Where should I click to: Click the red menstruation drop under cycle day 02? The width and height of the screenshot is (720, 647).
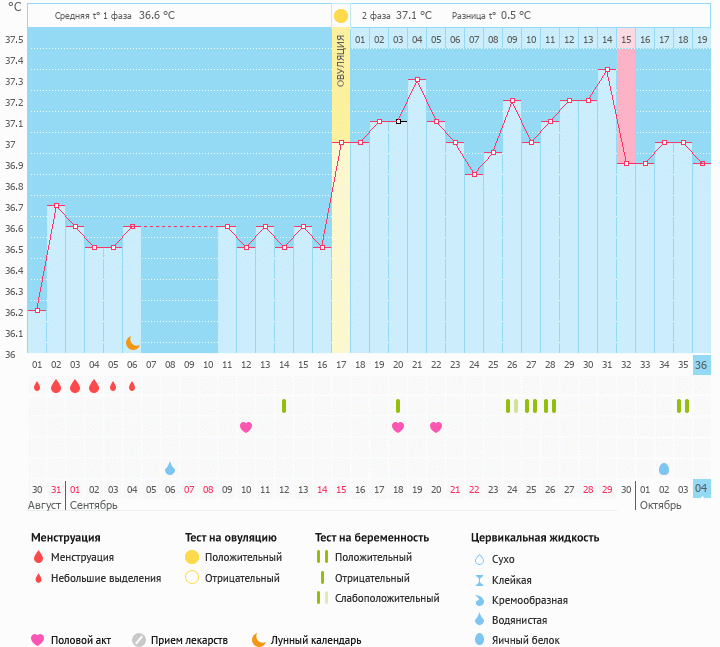click(56, 386)
